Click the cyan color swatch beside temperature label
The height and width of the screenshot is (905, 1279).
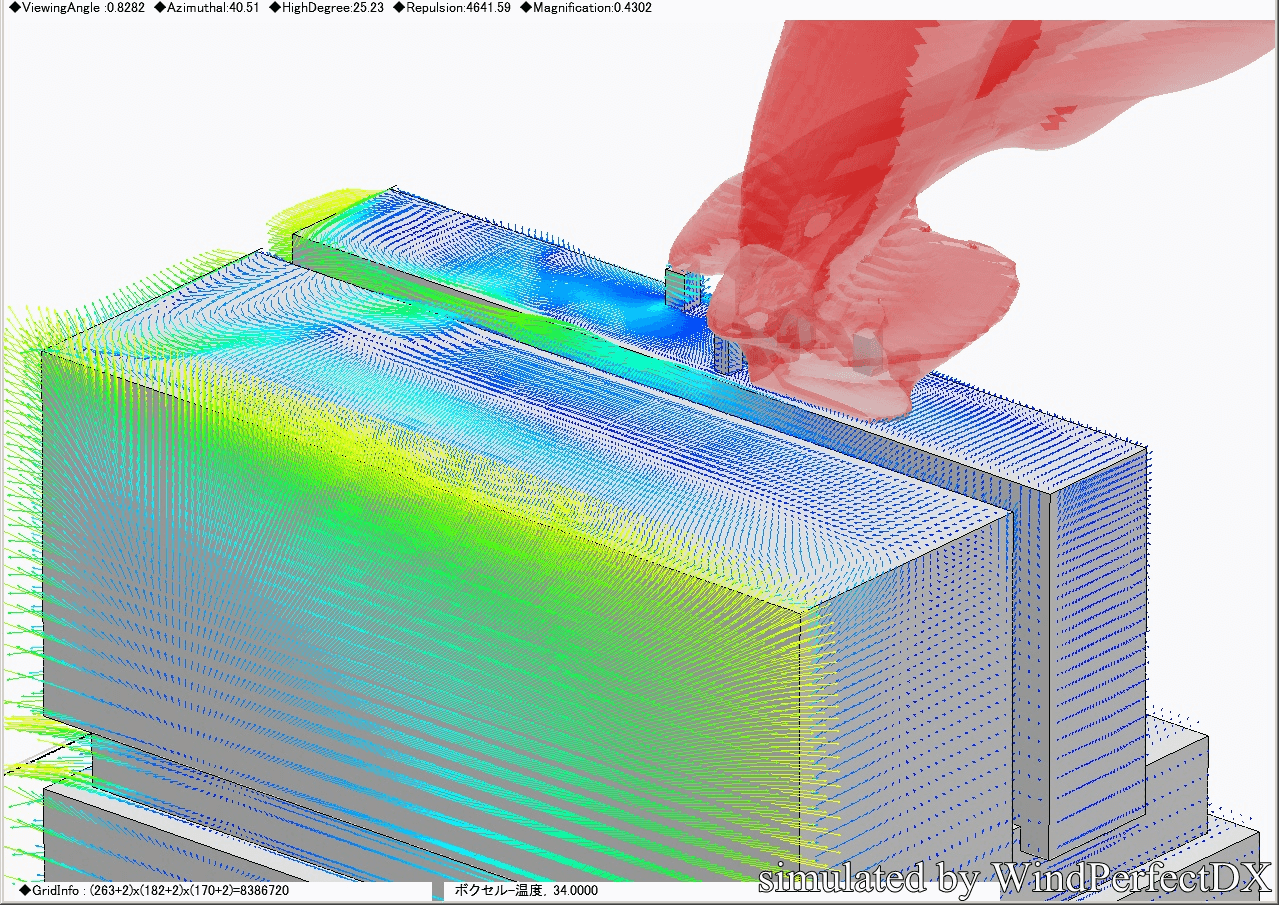(x=437, y=890)
